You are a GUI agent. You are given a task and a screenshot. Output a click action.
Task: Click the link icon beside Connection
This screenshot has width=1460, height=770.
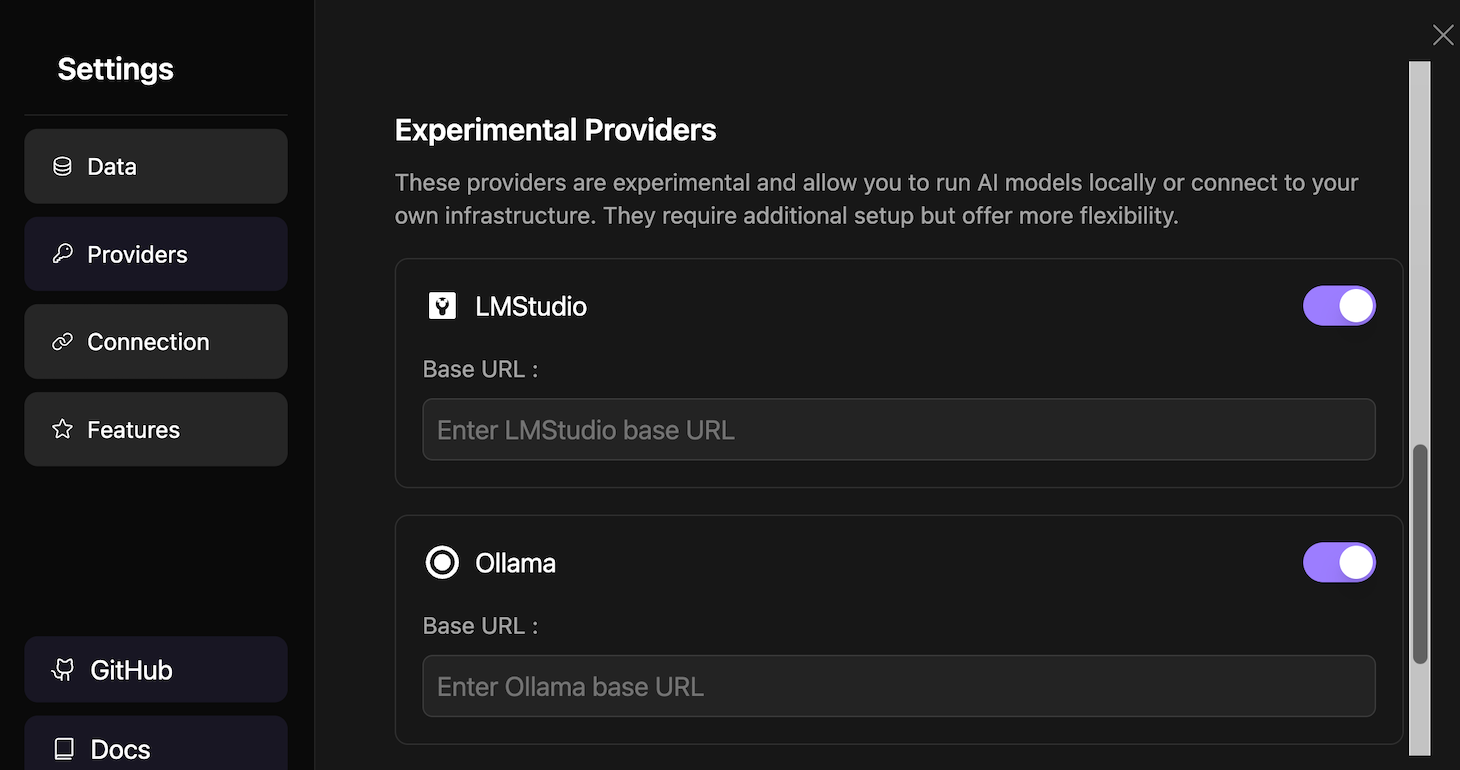click(62, 342)
